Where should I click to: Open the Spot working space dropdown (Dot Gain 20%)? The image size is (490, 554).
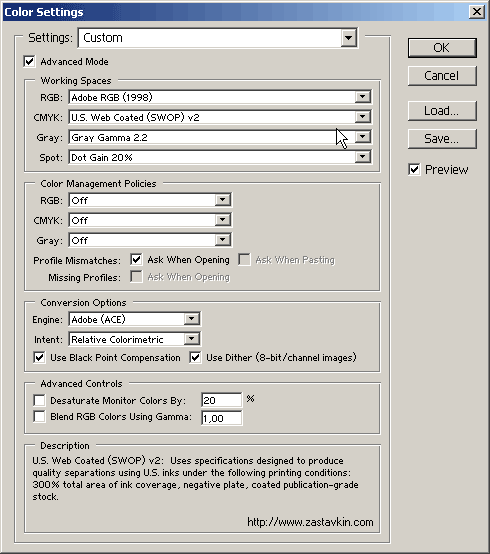(220, 157)
